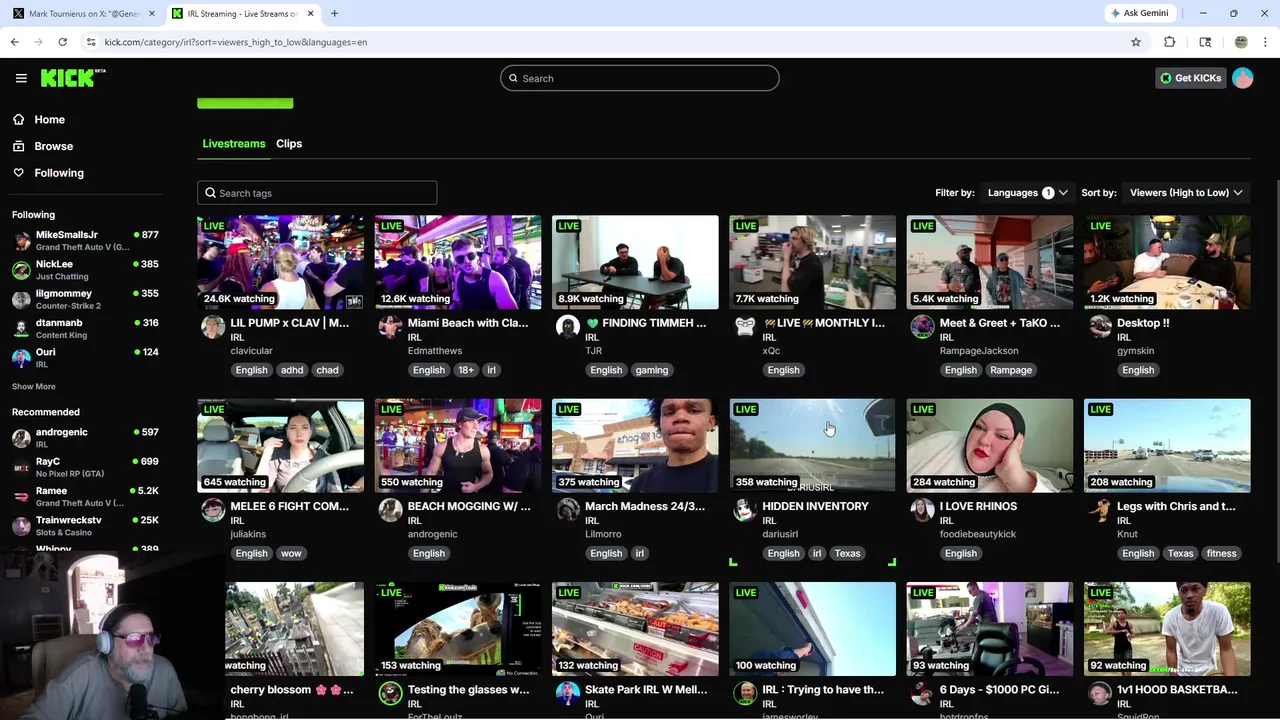
Task: Click the adhd tag on clavicular's stream
Action: pyautogui.click(x=292, y=370)
